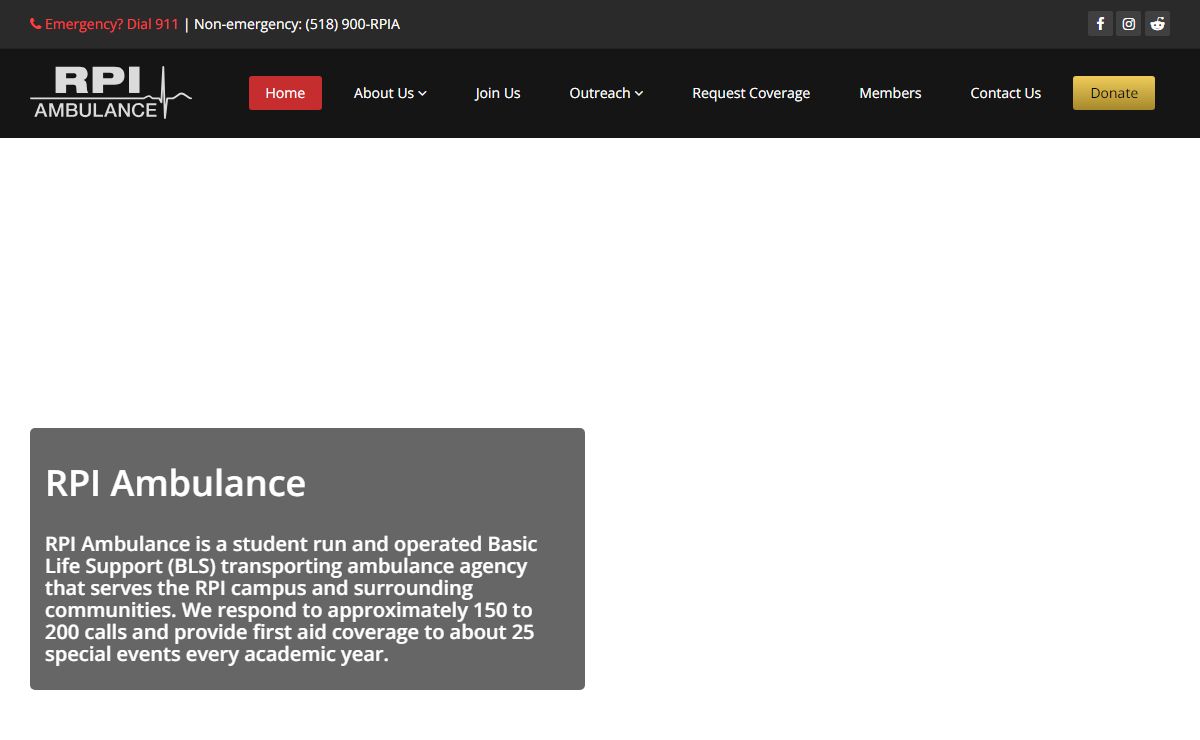
Task: Click the red phone icon beside Emergency
Action: click(36, 24)
